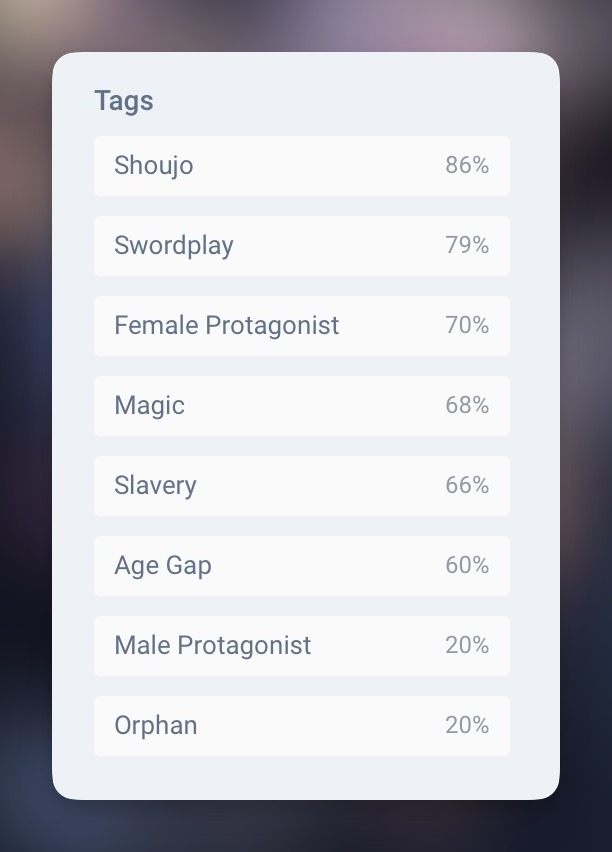Click the 60% rank beside Age Gap
The height and width of the screenshot is (852, 612).
click(x=467, y=565)
